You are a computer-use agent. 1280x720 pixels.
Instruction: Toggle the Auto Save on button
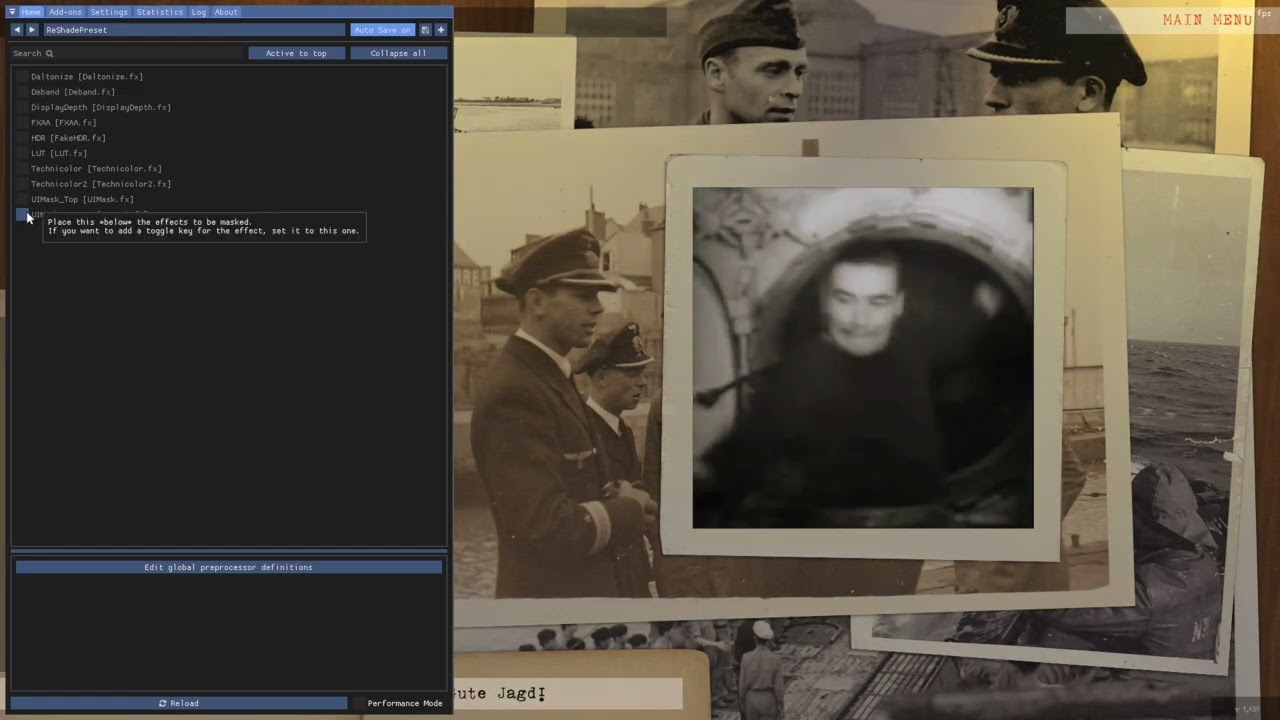coord(383,30)
